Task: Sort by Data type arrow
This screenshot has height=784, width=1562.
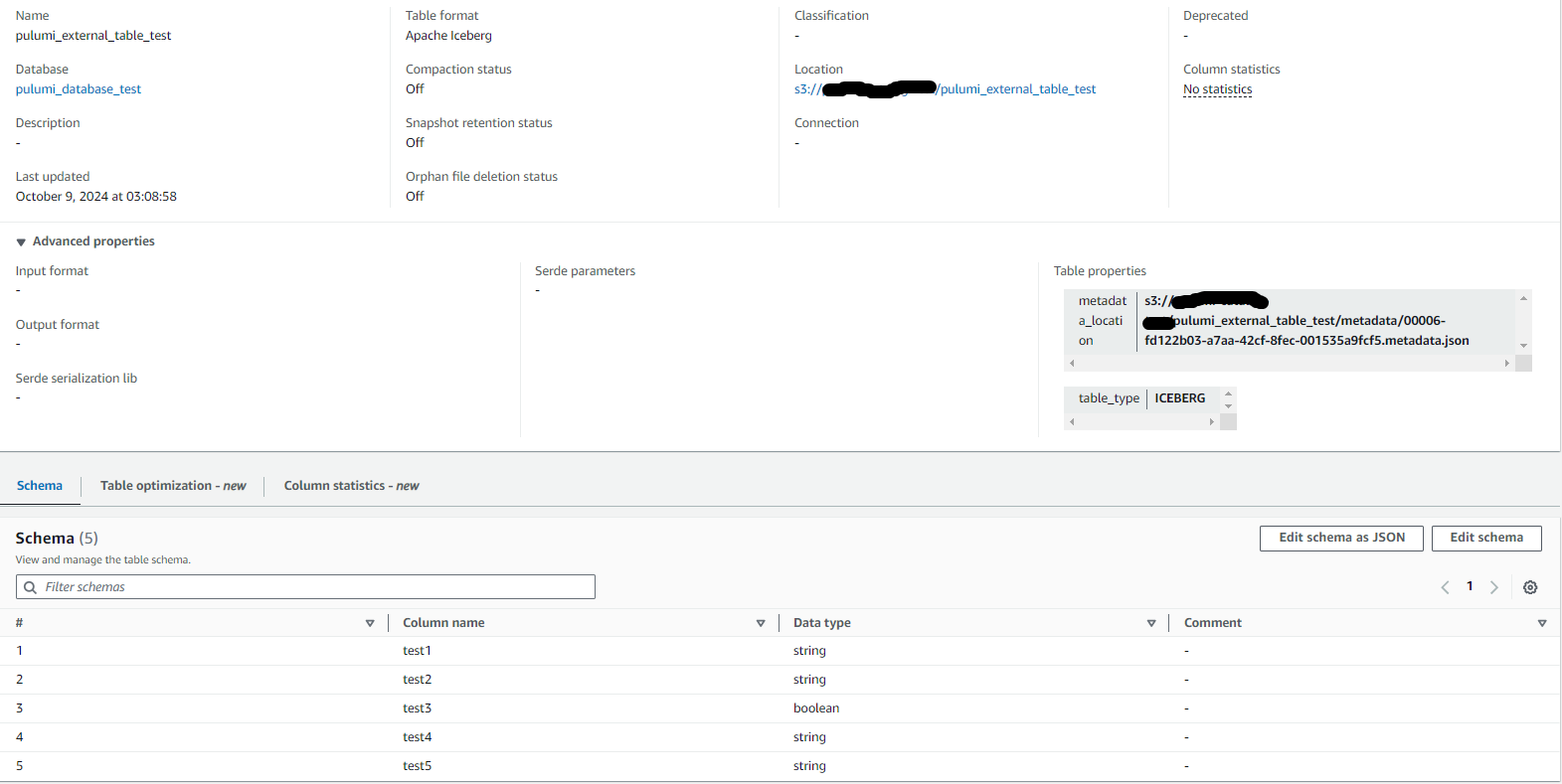Action: point(1151,623)
